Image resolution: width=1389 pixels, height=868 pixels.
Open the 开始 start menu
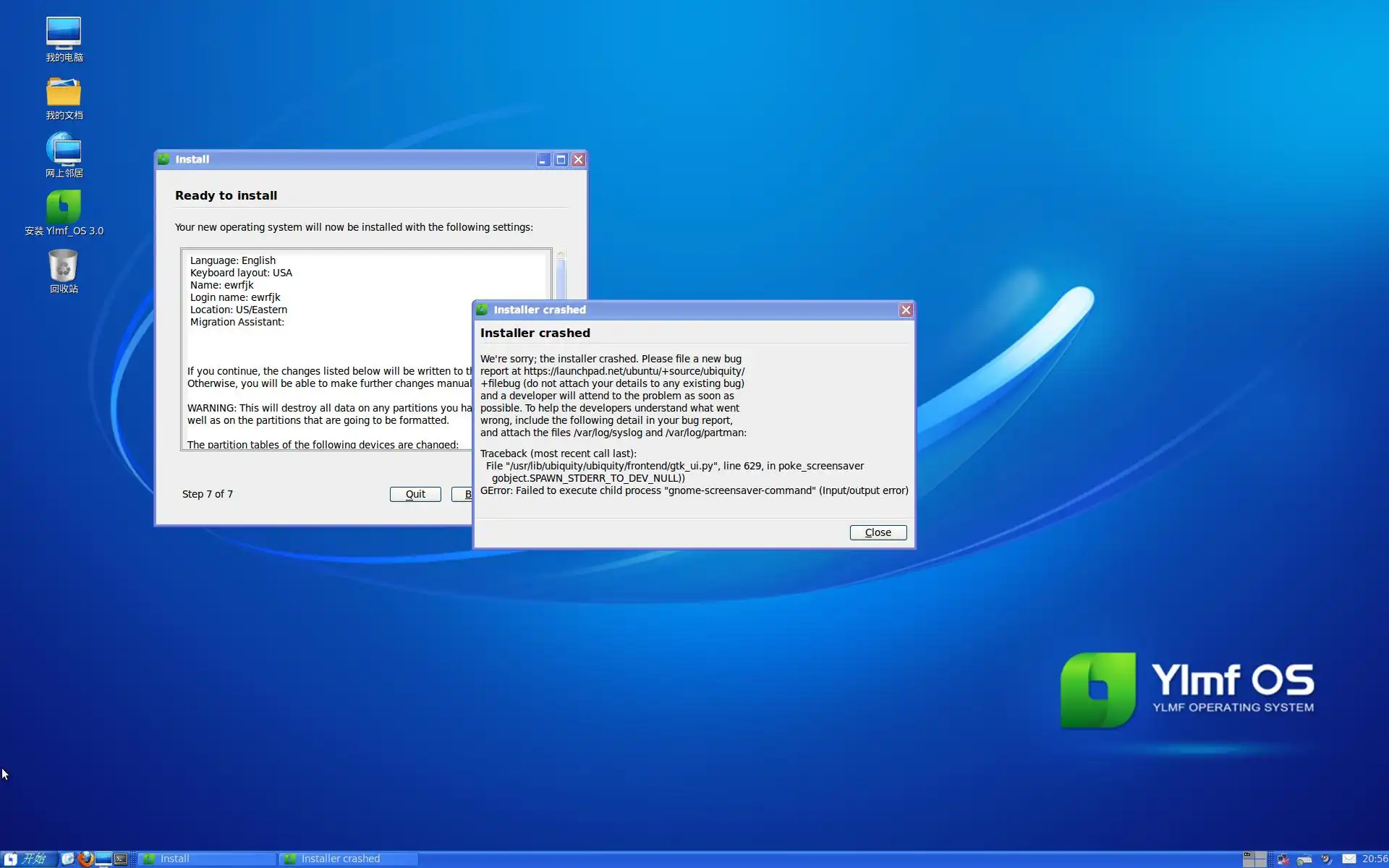coord(29,859)
